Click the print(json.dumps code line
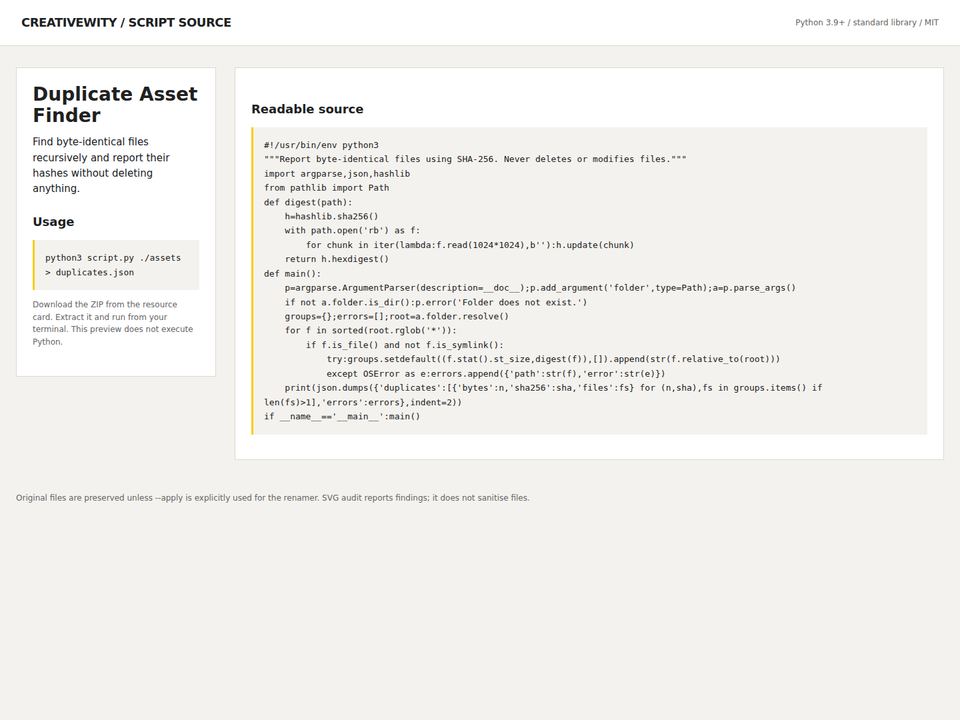Screen dimensions: 960x720 (553, 388)
